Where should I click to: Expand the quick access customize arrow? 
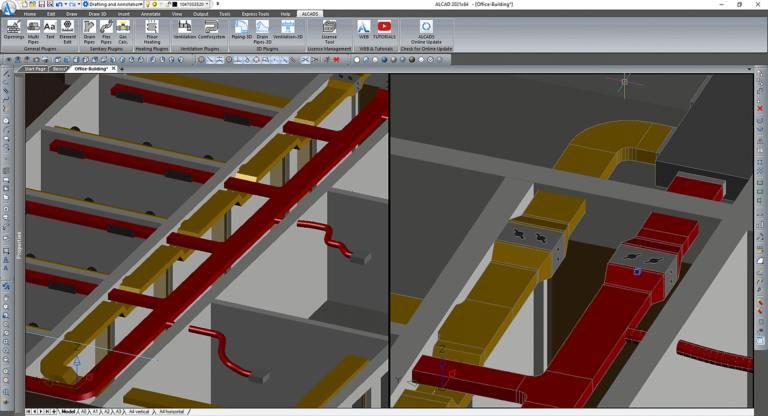(x=217, y=4)
